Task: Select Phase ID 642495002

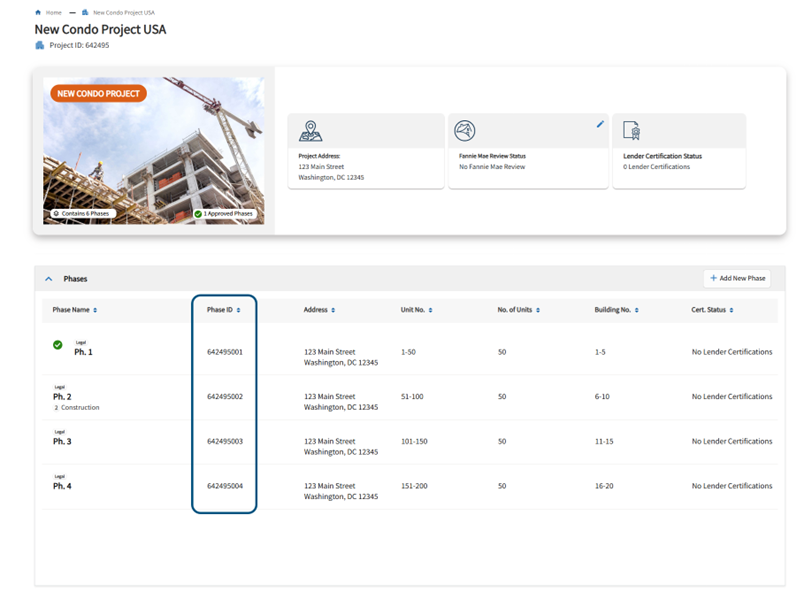Action: point(225,397)
